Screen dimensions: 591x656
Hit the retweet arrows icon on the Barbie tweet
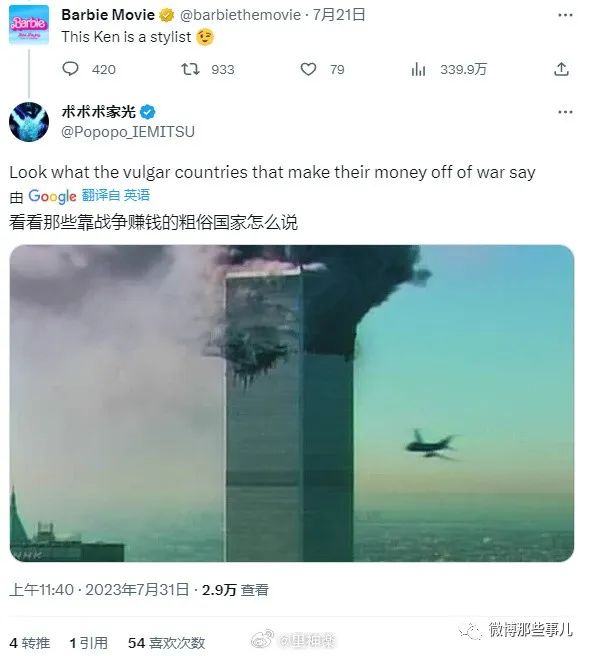tap(190, 69)
